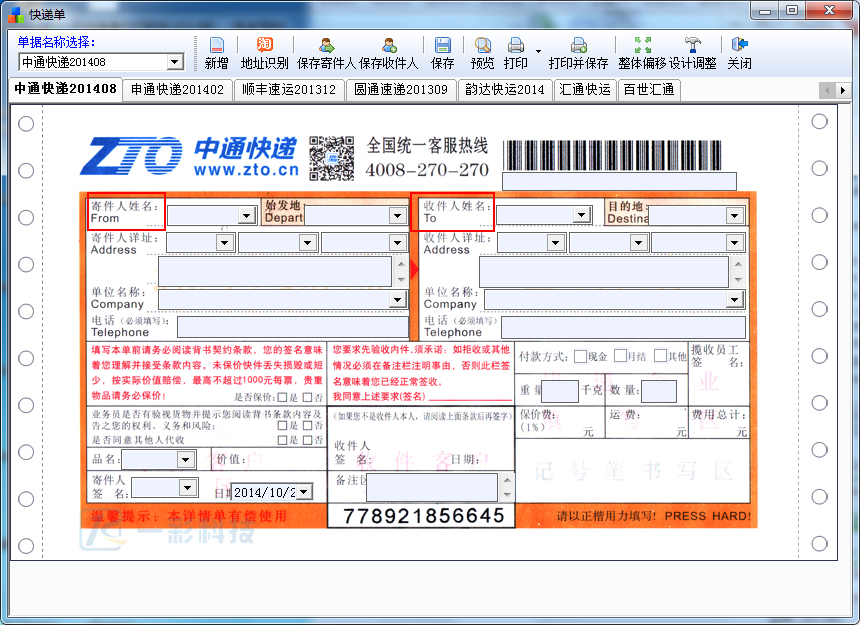Image resolution: width=860 pixels, height=625 pixels.
Task: Expand recipient 单位名称 company dropdown
Action: pos(734,299)
